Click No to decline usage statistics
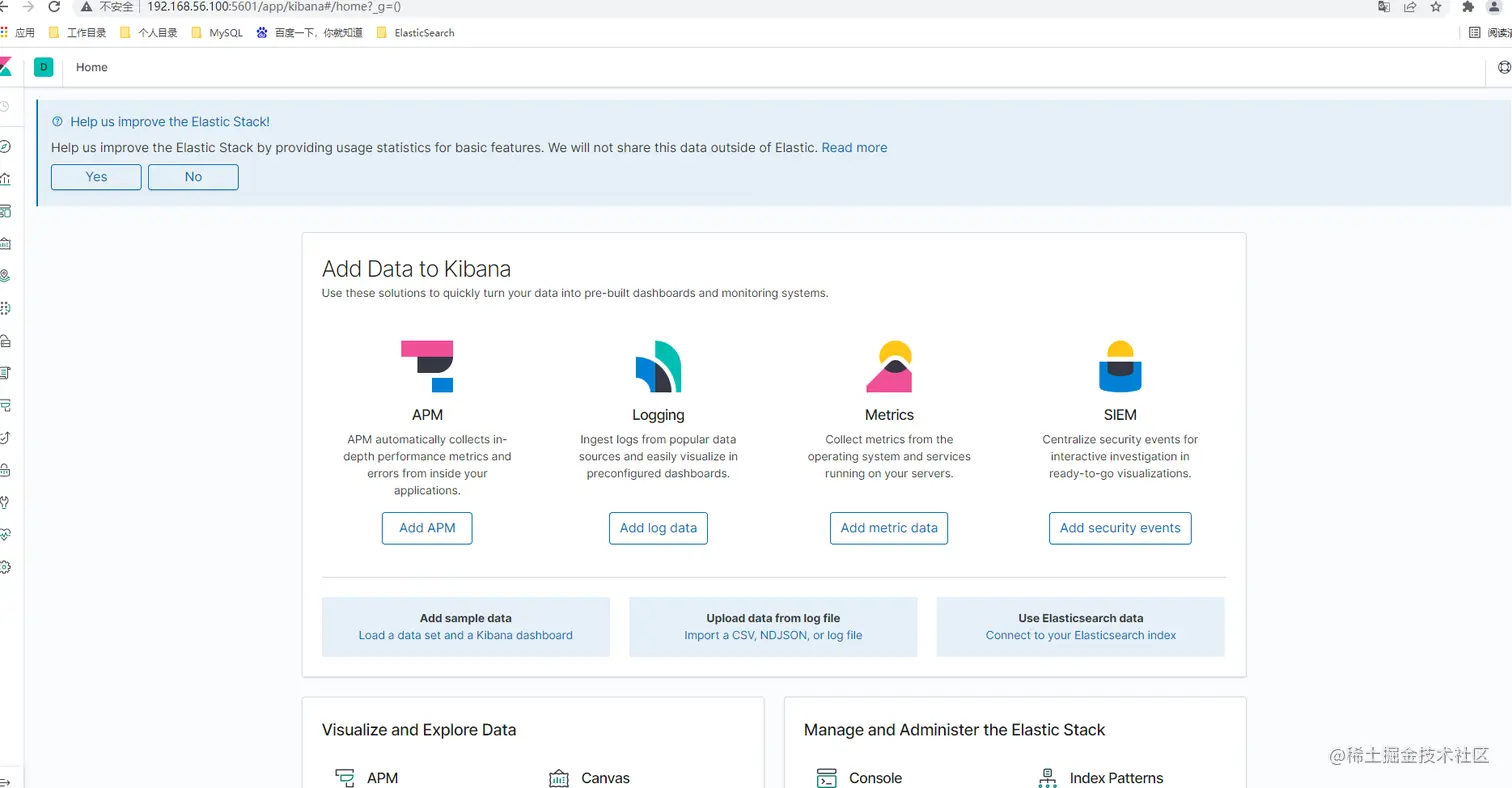1512x788 pixels. click(x=193, y=177)
